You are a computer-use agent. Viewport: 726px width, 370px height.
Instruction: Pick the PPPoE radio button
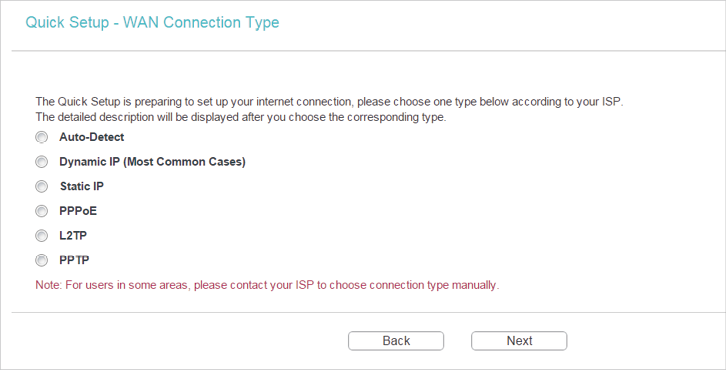42,211
